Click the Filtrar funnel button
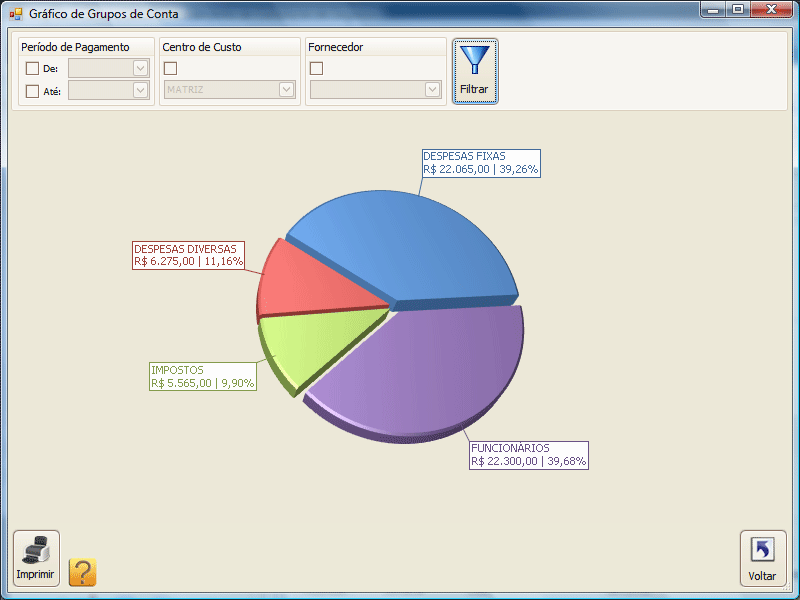The image size is (800, 600). [474, 71]
